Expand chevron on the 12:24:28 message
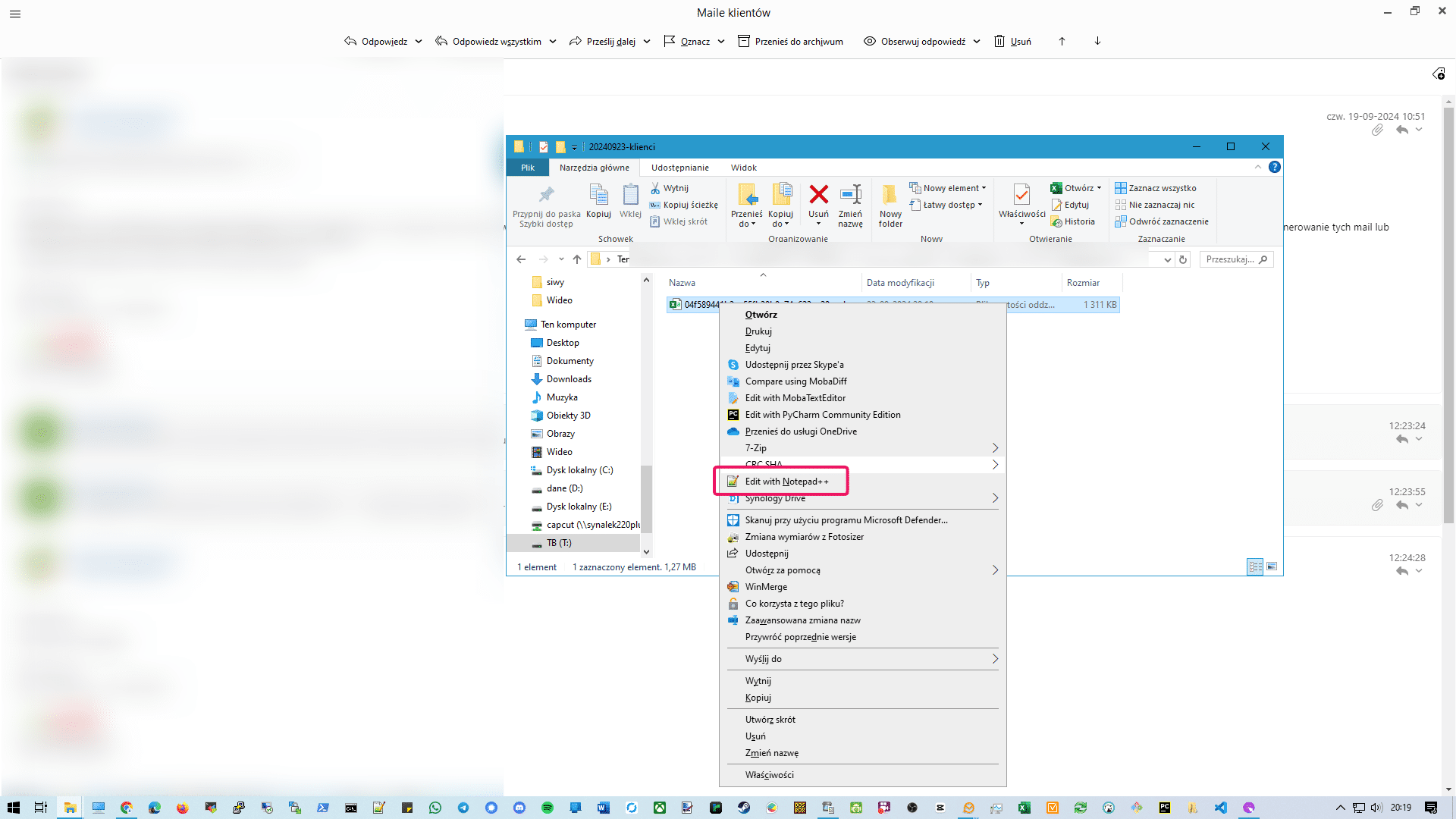The width and height of the screenshot is (1456, 819). [1419, 571]
